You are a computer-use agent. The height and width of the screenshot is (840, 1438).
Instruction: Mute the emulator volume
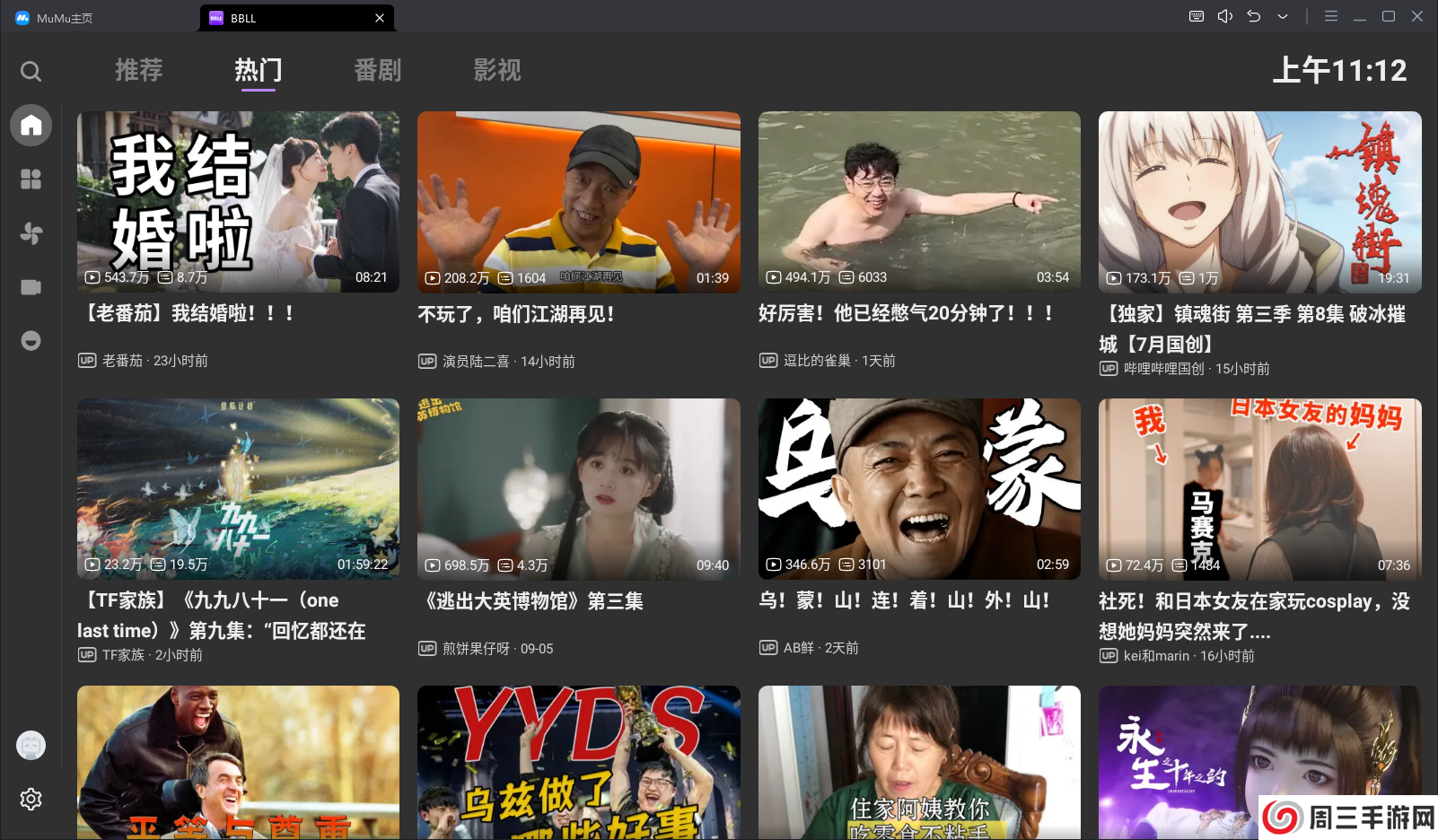click(x=1224, y=16)
